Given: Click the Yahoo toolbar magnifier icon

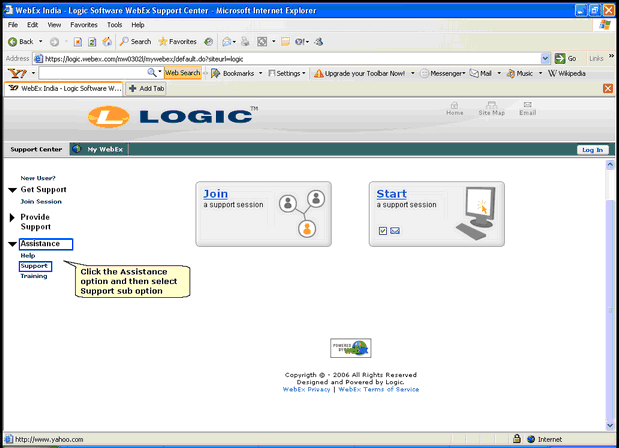Looking at the screenshot, I should tap(152, 72).
